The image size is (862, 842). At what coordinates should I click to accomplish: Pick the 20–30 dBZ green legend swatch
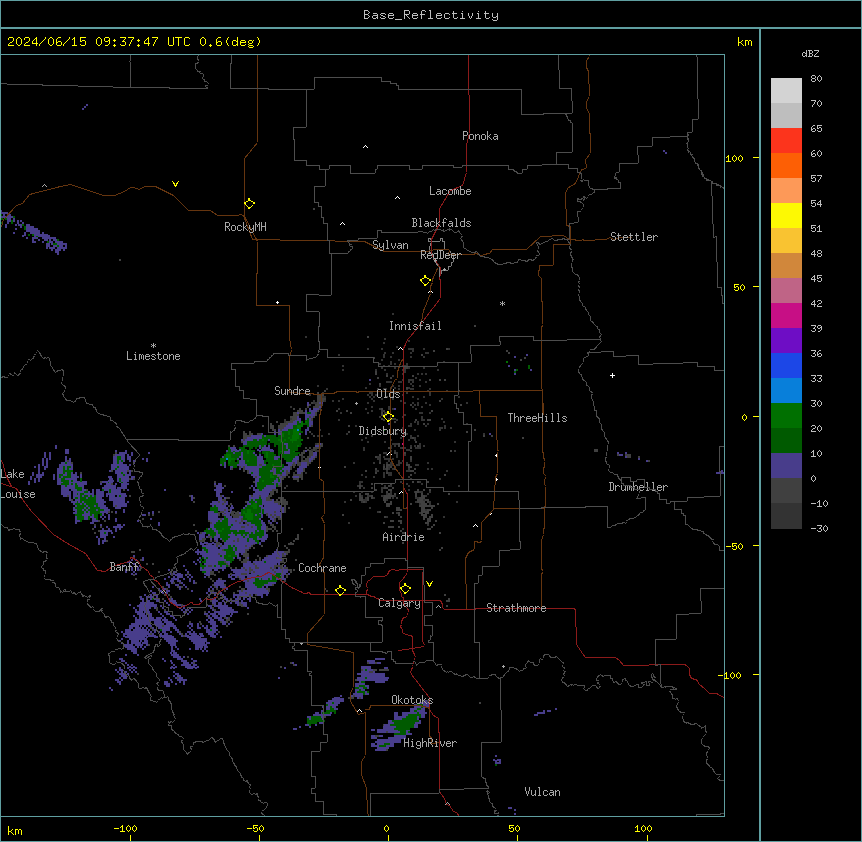pyautogui.click(x=786, y=416)
